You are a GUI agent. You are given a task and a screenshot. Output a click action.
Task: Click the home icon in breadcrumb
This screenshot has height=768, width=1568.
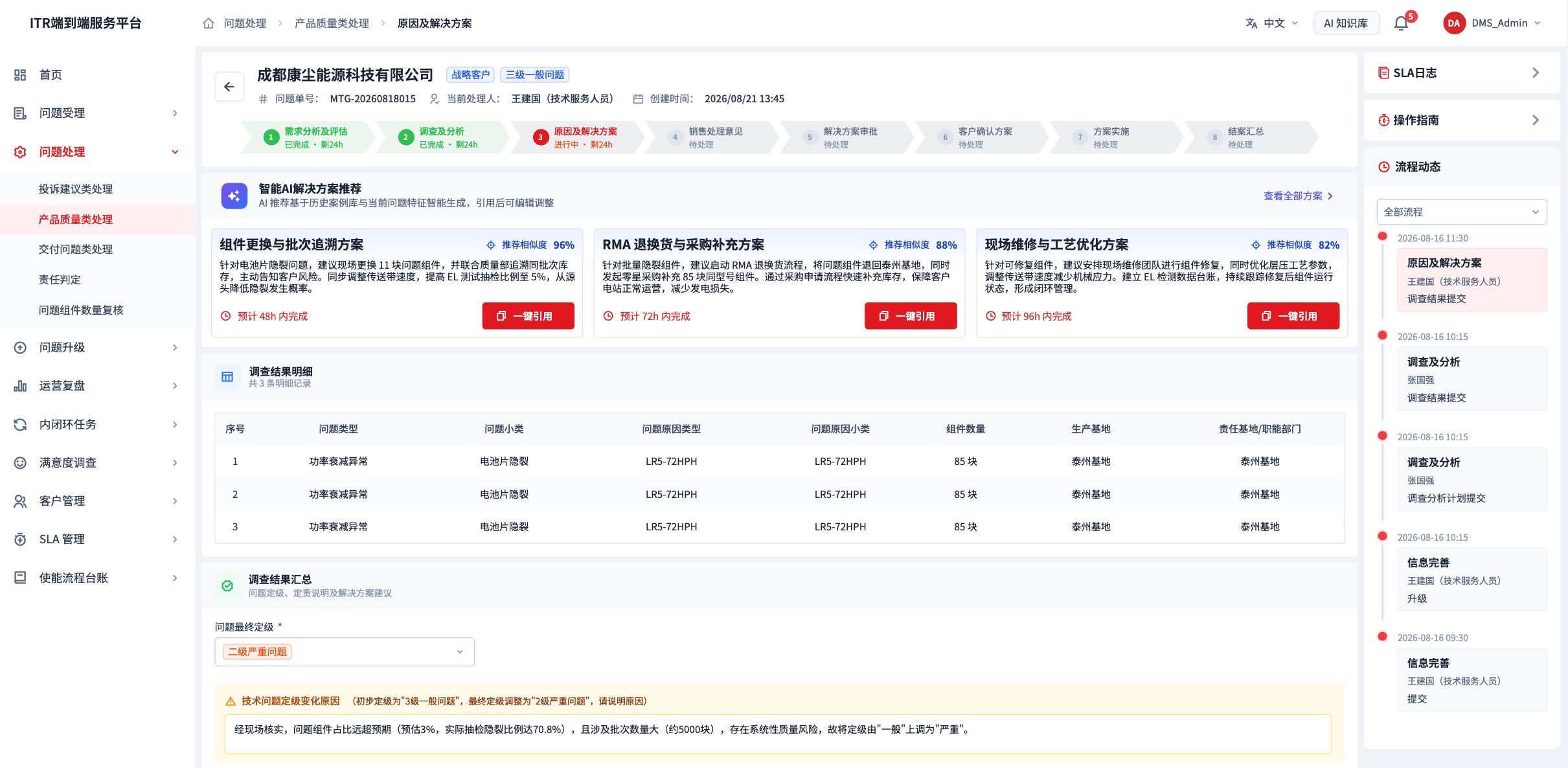point(209,23)
